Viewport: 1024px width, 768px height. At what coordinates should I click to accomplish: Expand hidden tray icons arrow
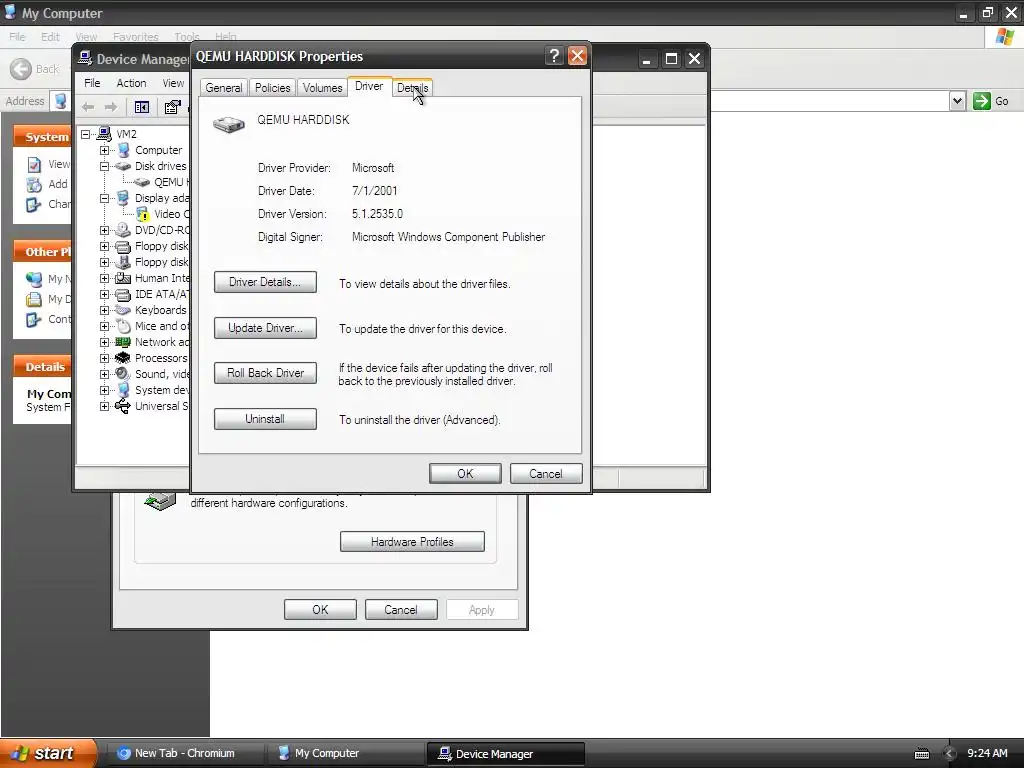click(x=949, y=754)
